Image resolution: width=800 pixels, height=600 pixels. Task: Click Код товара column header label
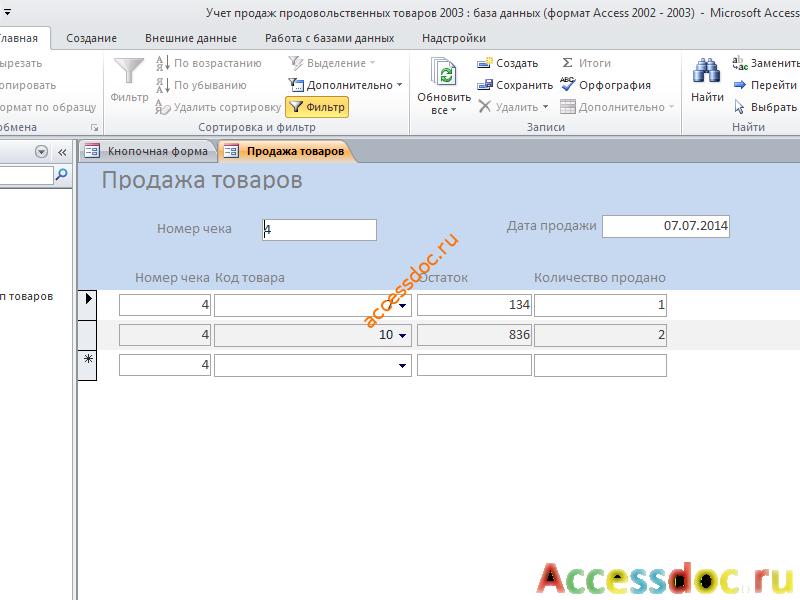tap(249, 278)
